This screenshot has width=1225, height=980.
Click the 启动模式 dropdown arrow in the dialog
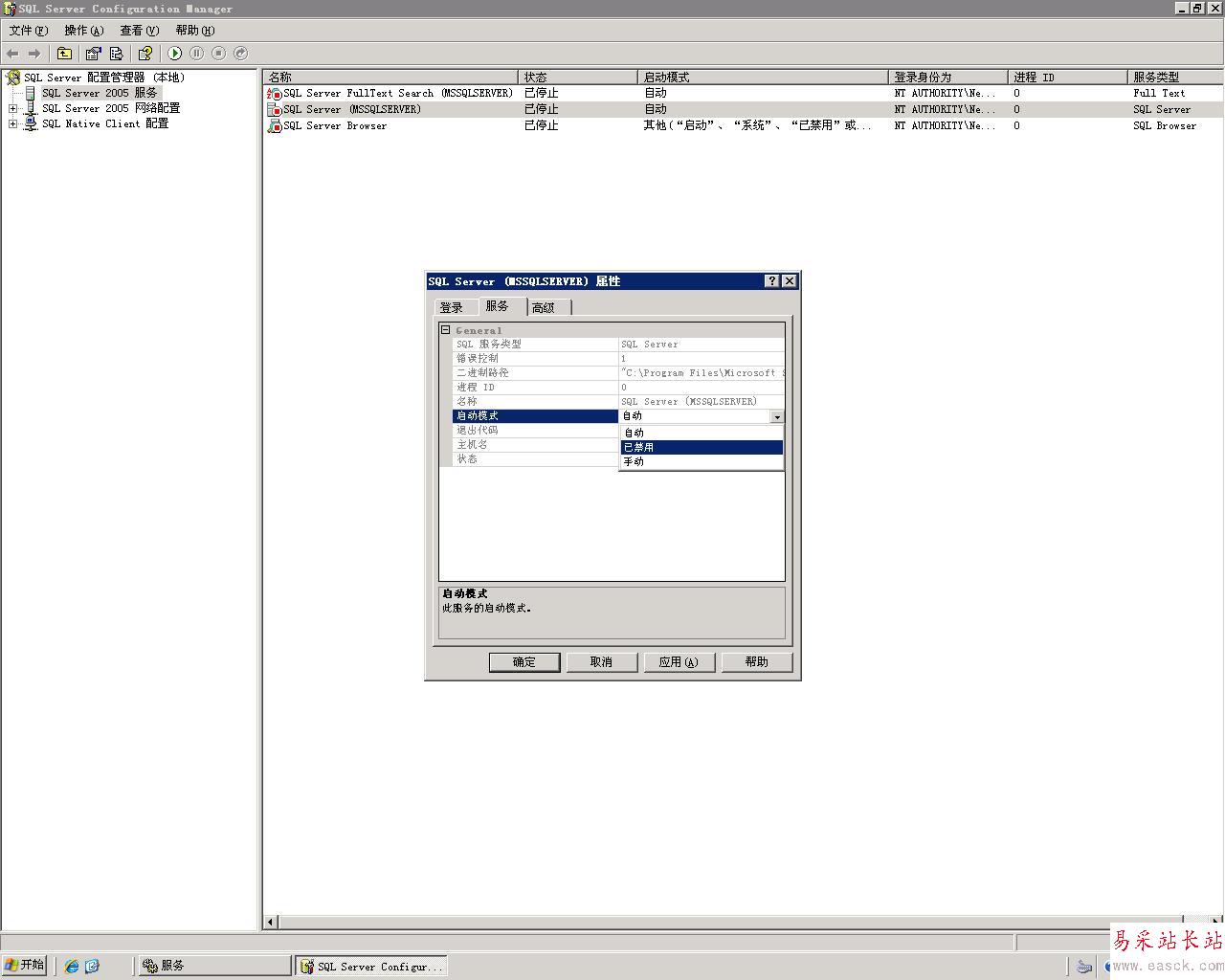coord(777,416)
